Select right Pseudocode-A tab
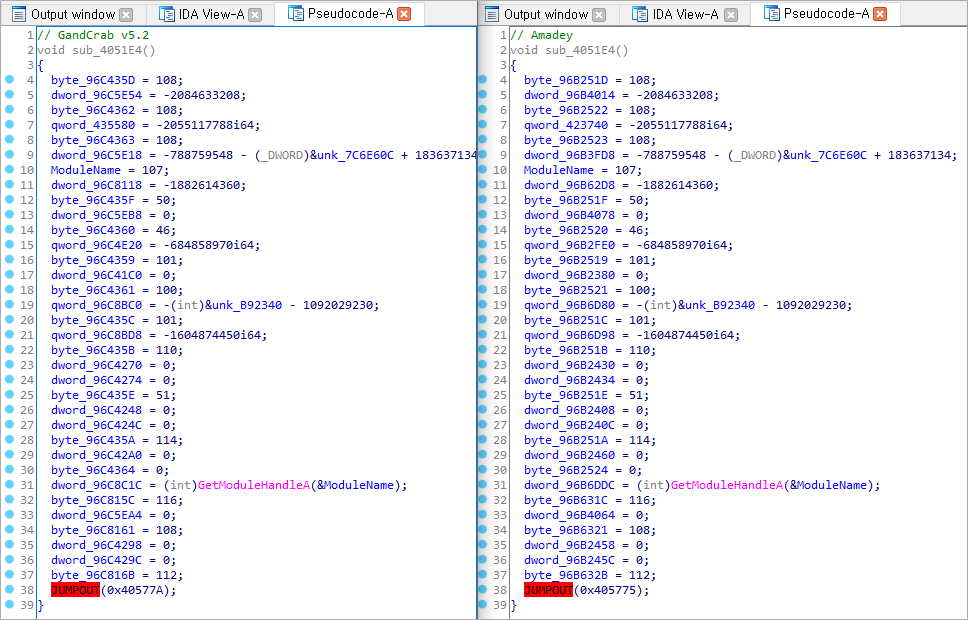 click(826, 14)
